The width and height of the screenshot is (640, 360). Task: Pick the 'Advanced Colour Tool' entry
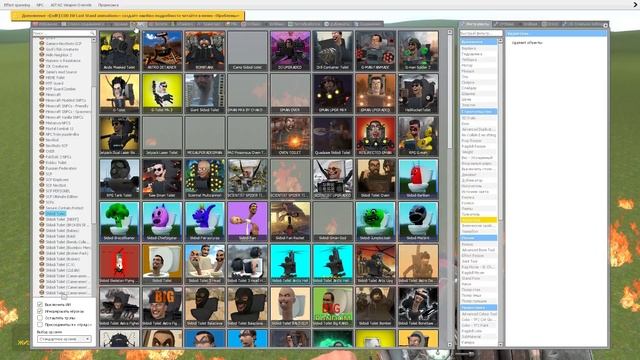coord(479,314)
